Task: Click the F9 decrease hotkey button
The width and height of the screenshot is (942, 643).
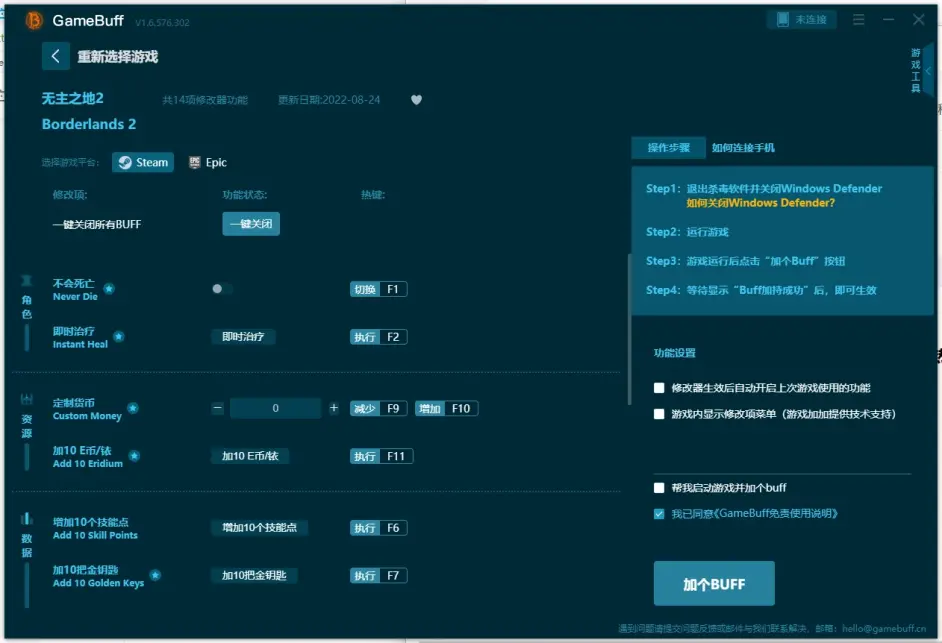Action: 378,409
